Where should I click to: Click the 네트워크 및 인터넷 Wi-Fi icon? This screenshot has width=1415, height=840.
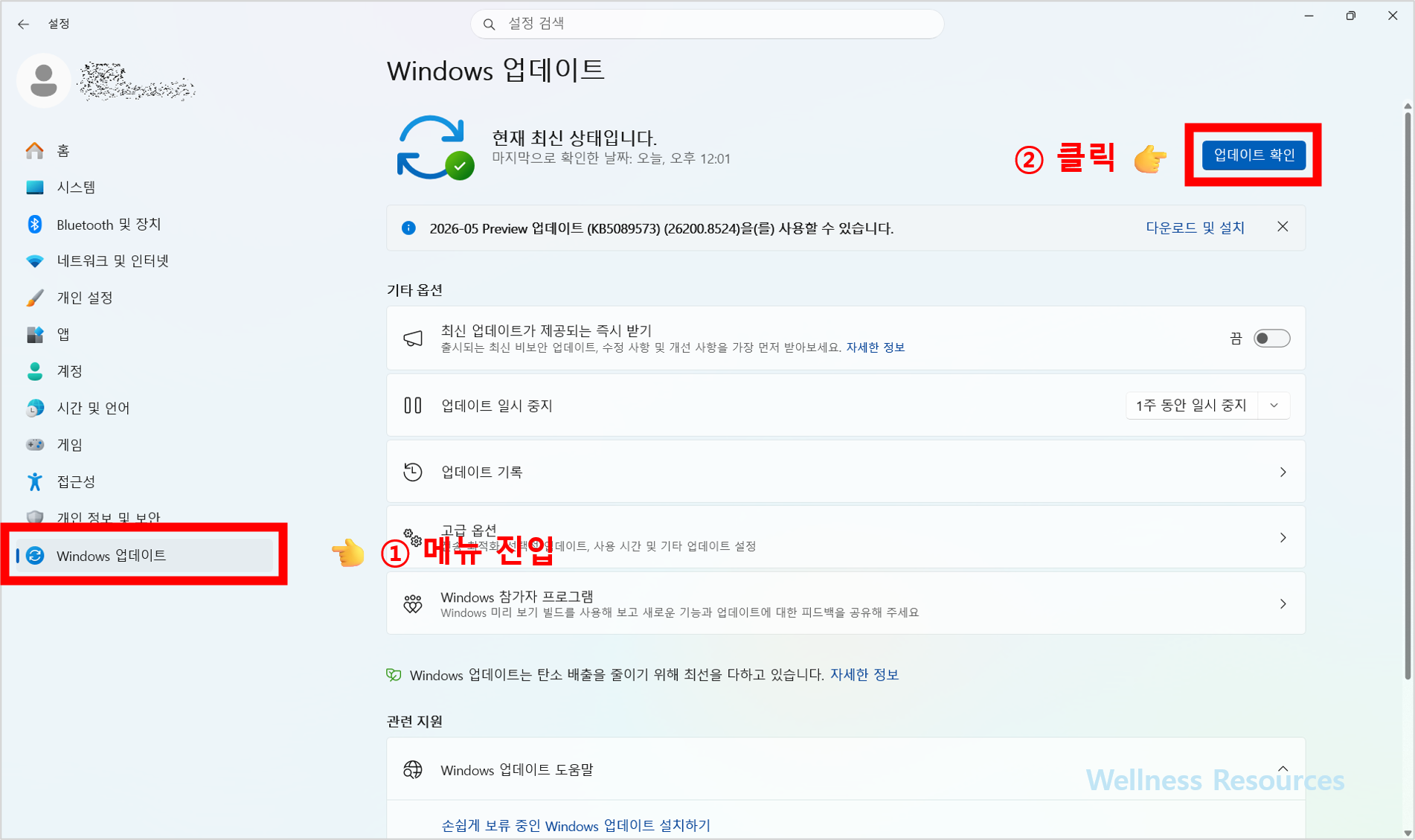click(35, 261)
